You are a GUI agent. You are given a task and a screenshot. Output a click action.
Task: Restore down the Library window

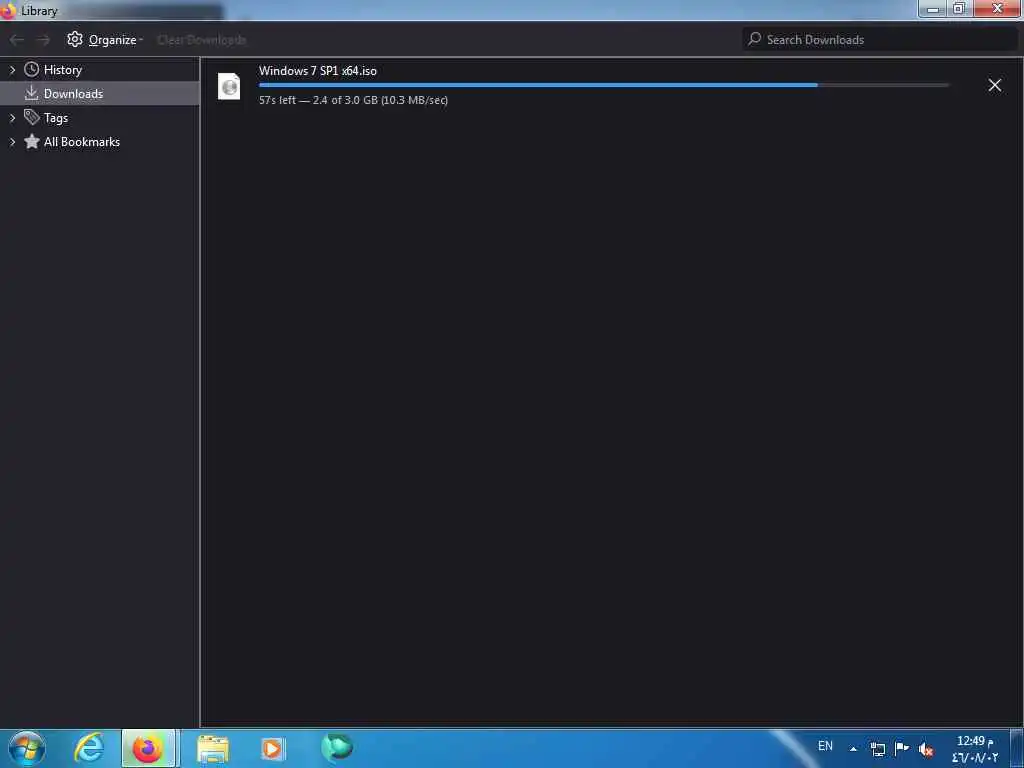pyautogui.click(x=959, y=9)
